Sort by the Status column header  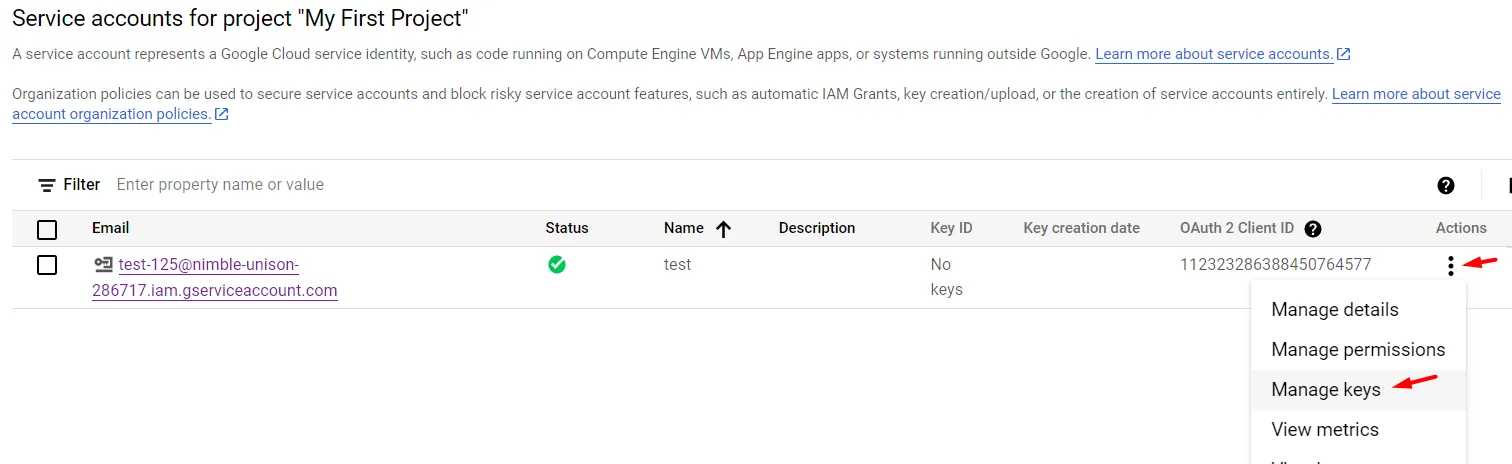tap(567, 228)
